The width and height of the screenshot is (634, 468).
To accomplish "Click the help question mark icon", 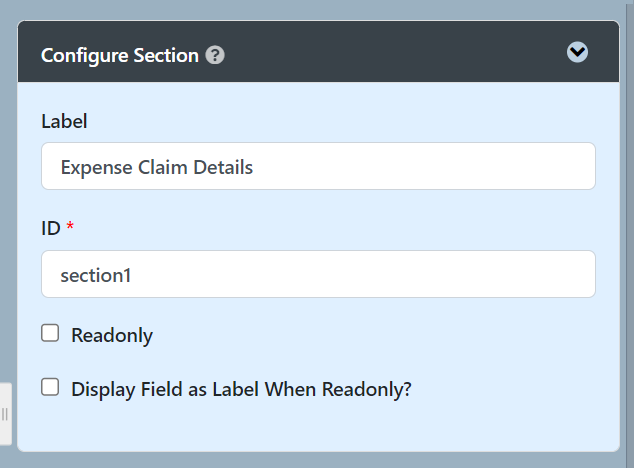I will point(215,55).
